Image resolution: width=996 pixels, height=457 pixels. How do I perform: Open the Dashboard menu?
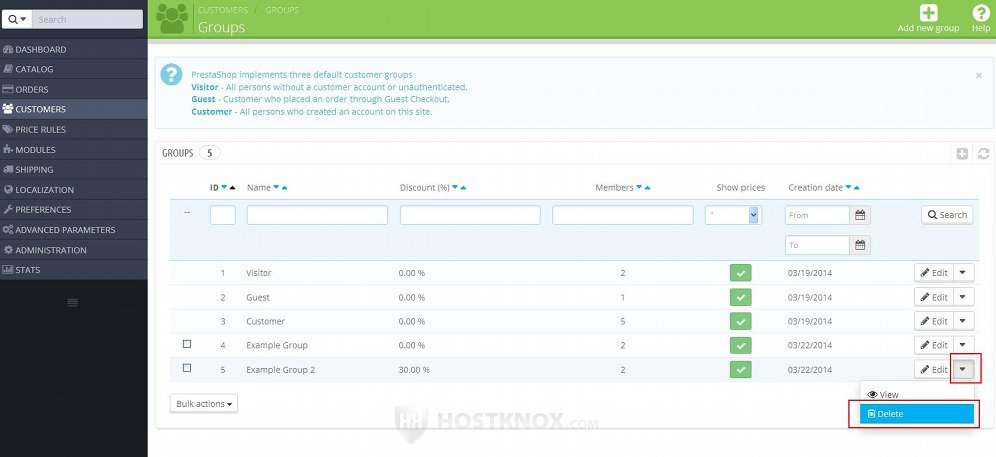74,50
